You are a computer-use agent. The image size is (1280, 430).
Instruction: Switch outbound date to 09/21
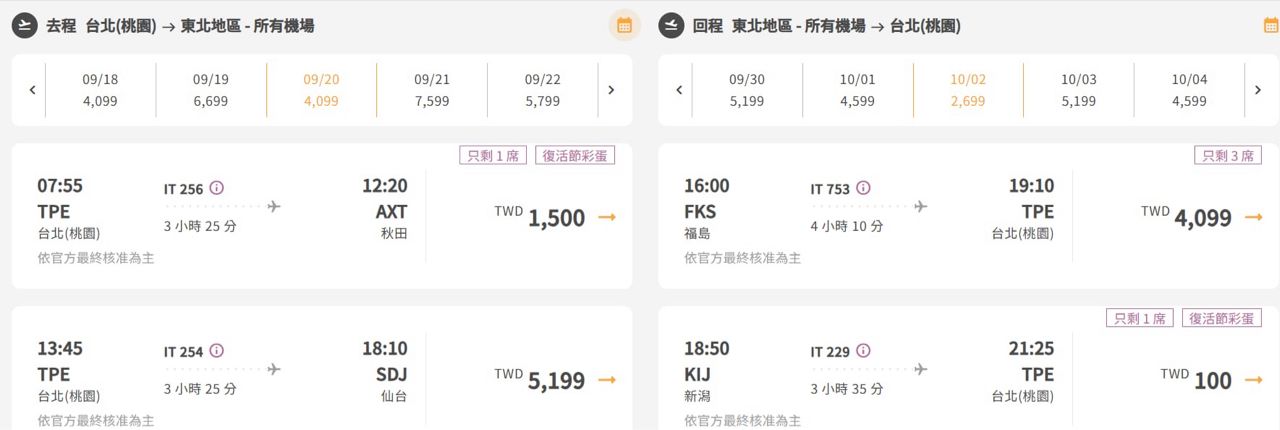[x=432, y=90]
